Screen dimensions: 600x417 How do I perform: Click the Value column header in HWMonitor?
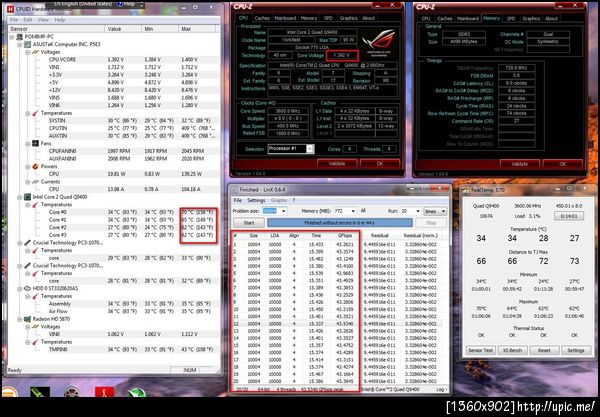point(123,29)
